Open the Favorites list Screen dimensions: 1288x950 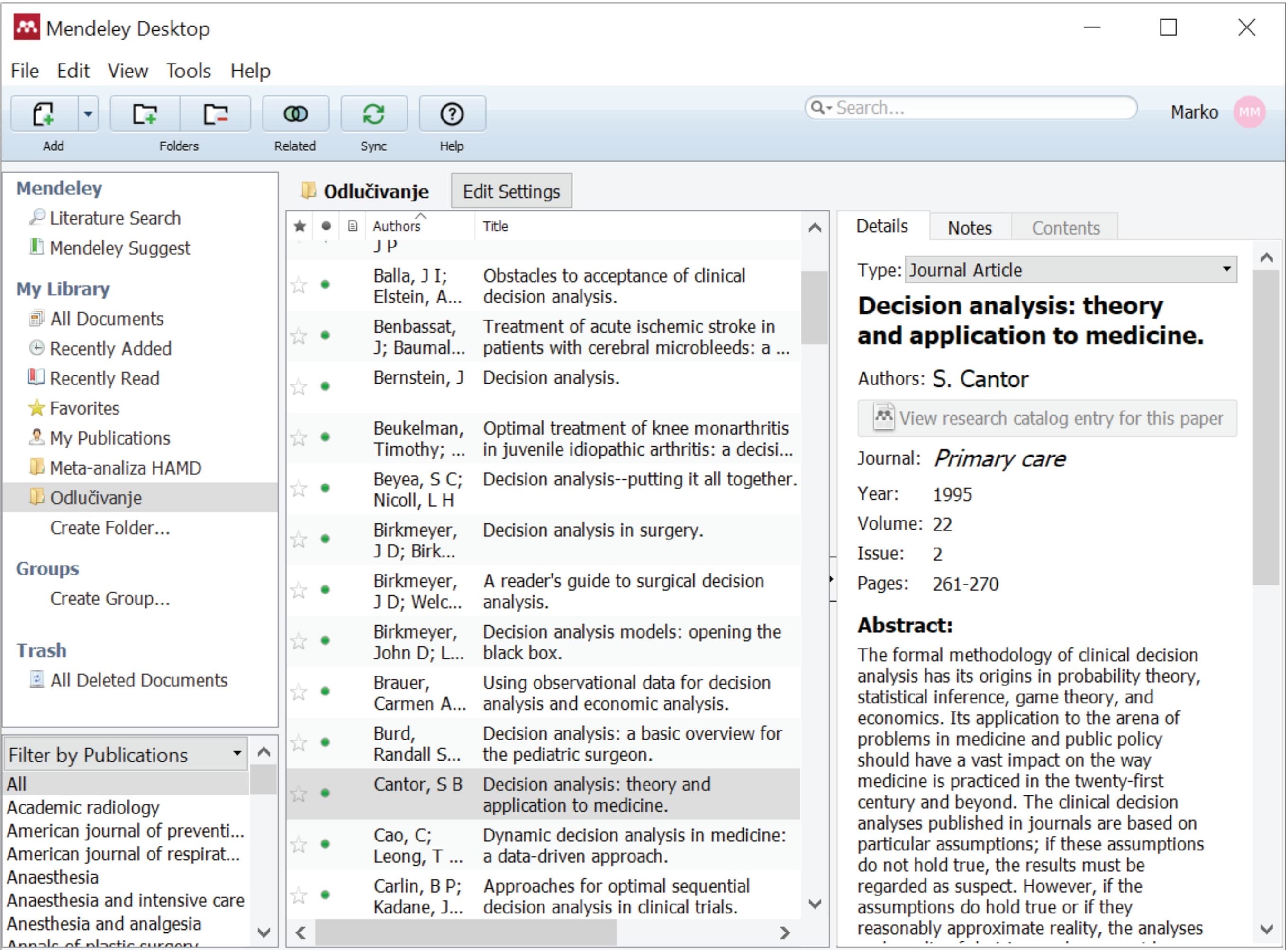tap(84, 408)
